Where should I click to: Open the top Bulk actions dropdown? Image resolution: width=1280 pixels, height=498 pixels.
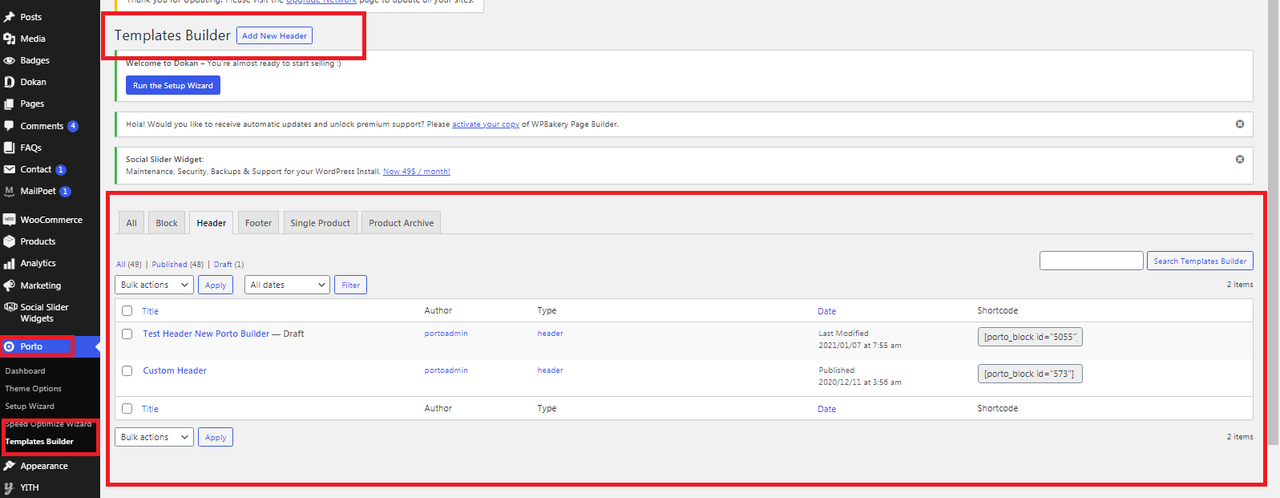[x=154, y=285]
